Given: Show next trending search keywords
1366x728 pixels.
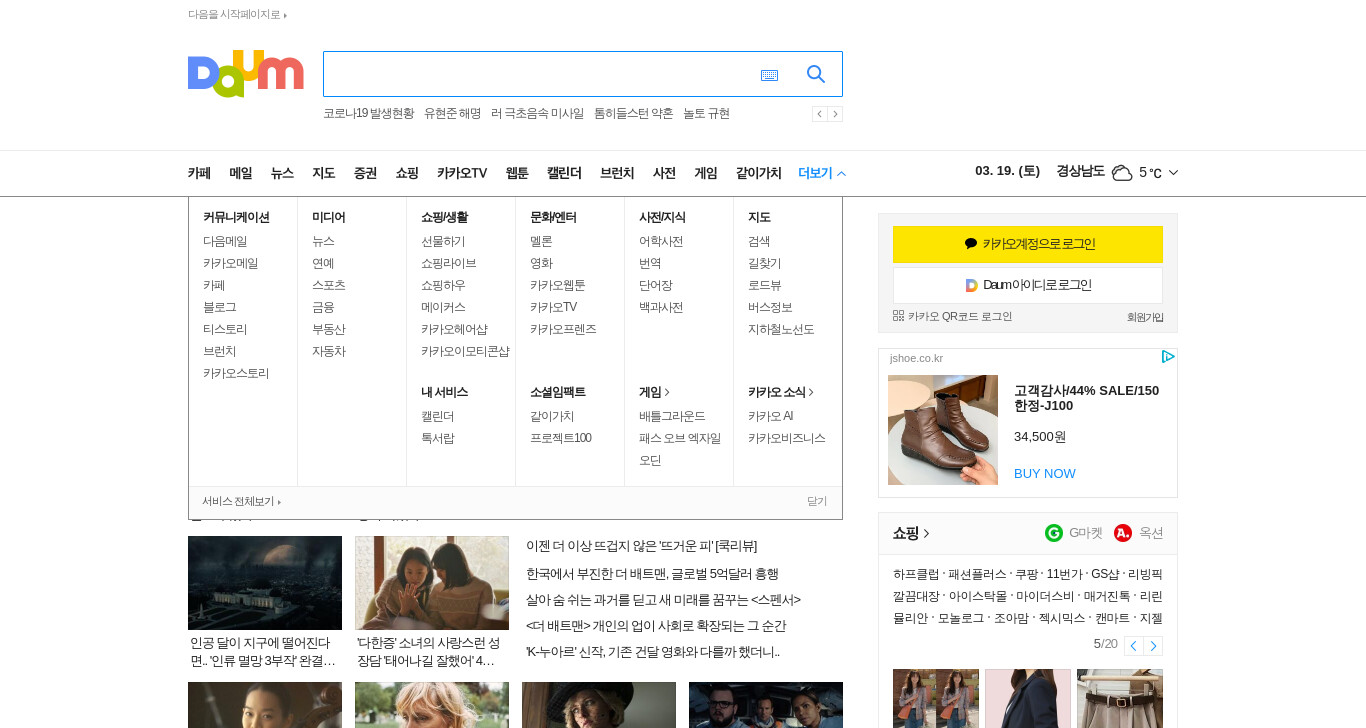Looking at the screenshot, I should coord(835,114).
